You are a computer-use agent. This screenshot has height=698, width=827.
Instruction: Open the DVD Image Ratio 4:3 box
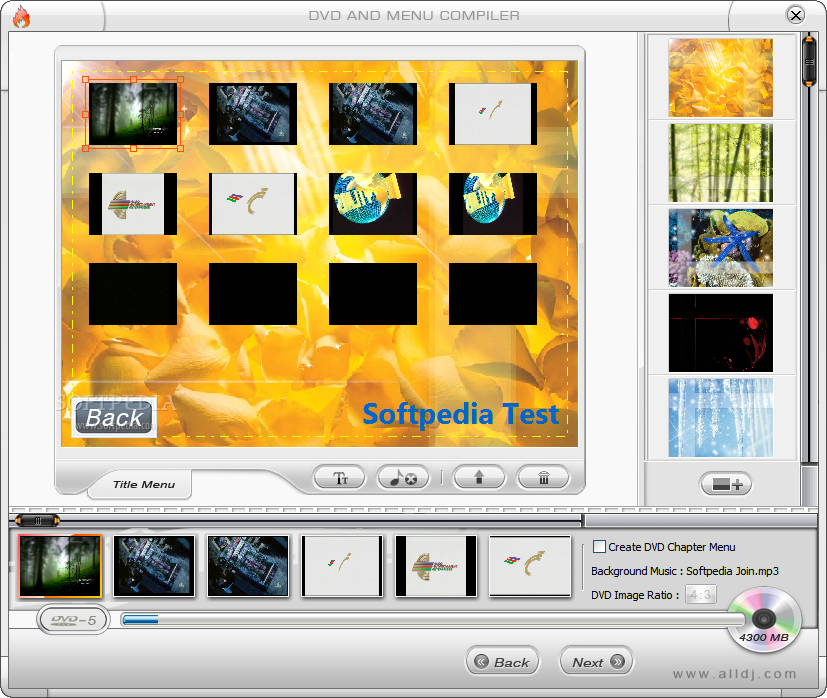point(700,595)
